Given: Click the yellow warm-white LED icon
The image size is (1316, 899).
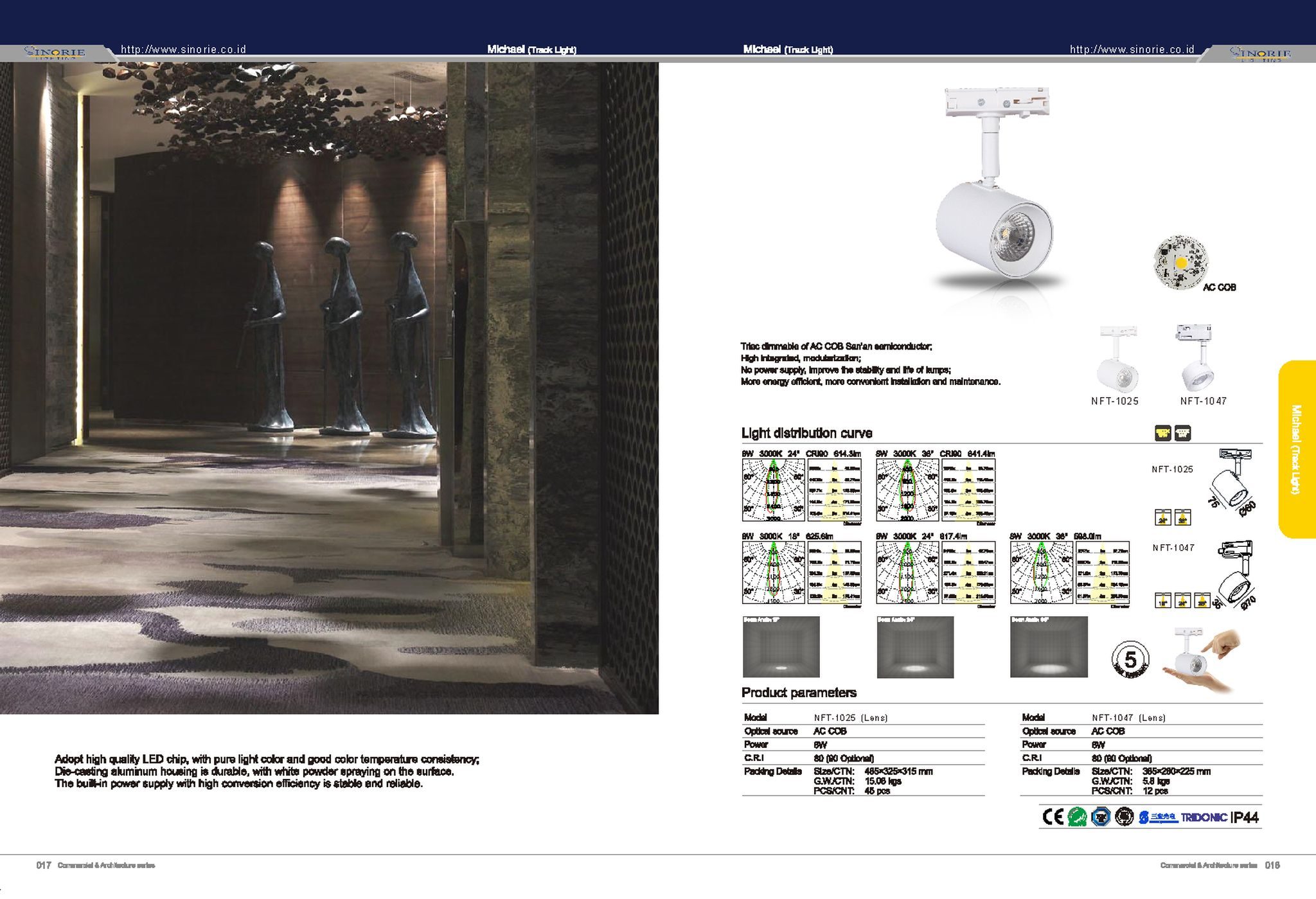Looking at the screenshot, I should tap(1162, 433).
